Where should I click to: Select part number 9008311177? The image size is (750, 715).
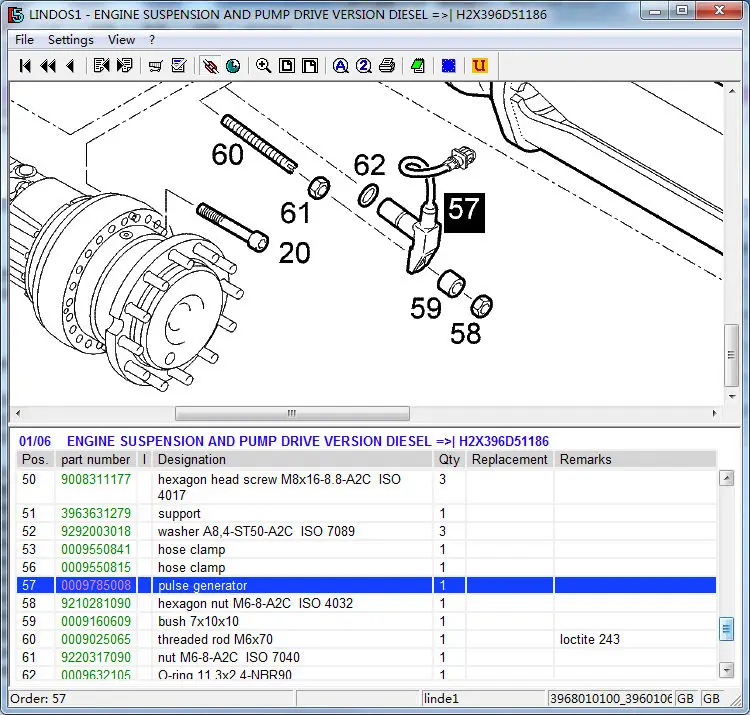[x=96, y=479]
